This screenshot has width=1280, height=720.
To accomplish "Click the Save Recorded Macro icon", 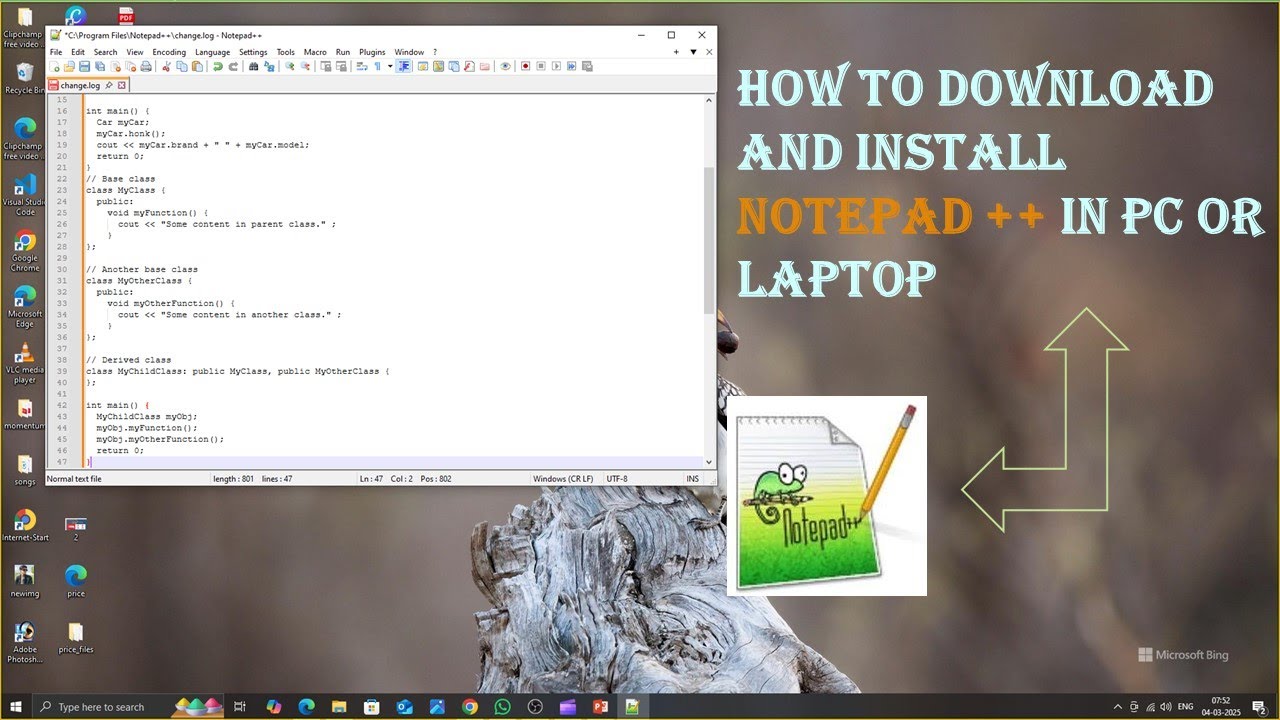I will (587, 66).
